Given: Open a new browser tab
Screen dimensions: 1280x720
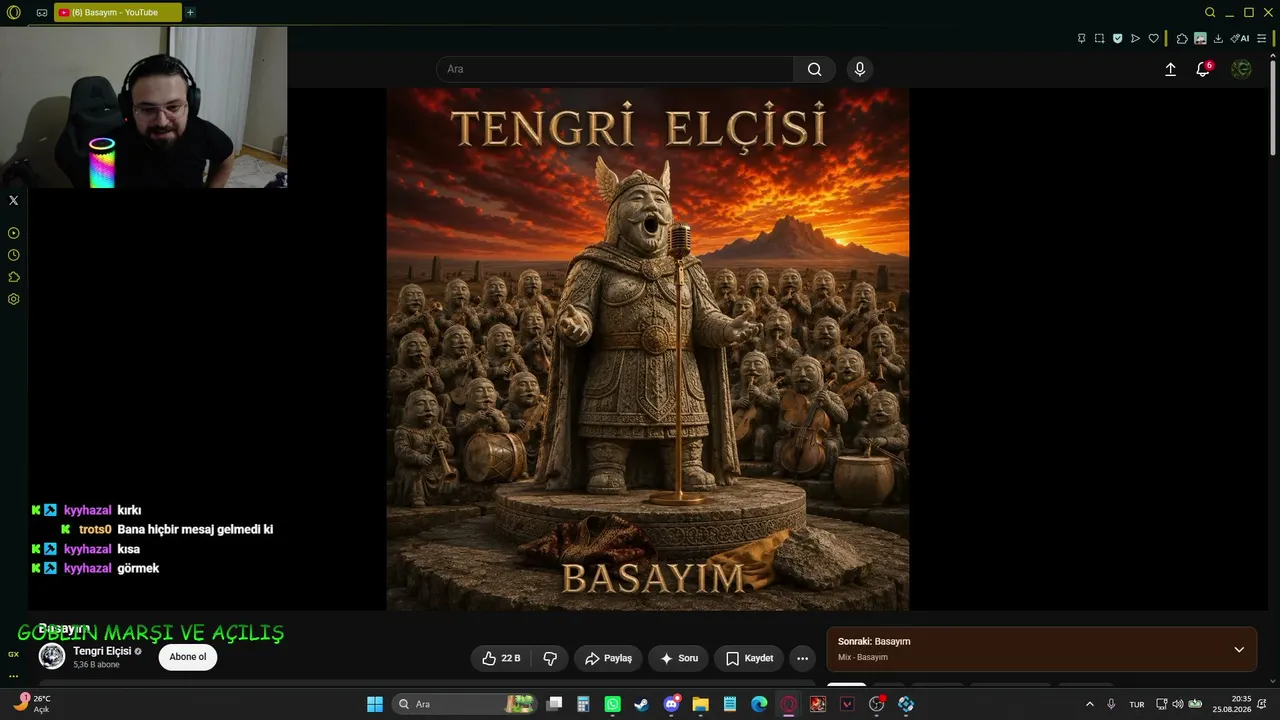Looking at the screenshot, I should pos(190,13).
